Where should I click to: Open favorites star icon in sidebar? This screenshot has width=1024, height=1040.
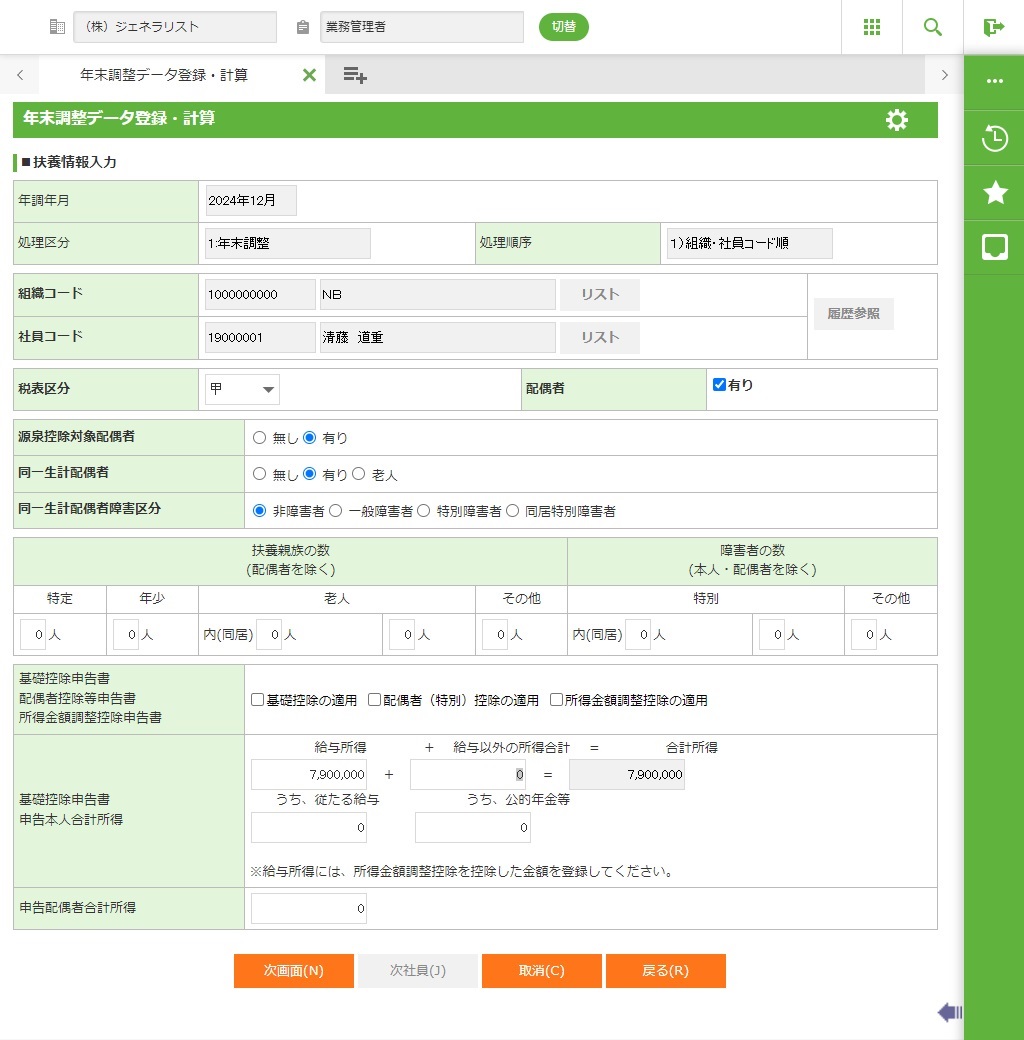[994, 193]
